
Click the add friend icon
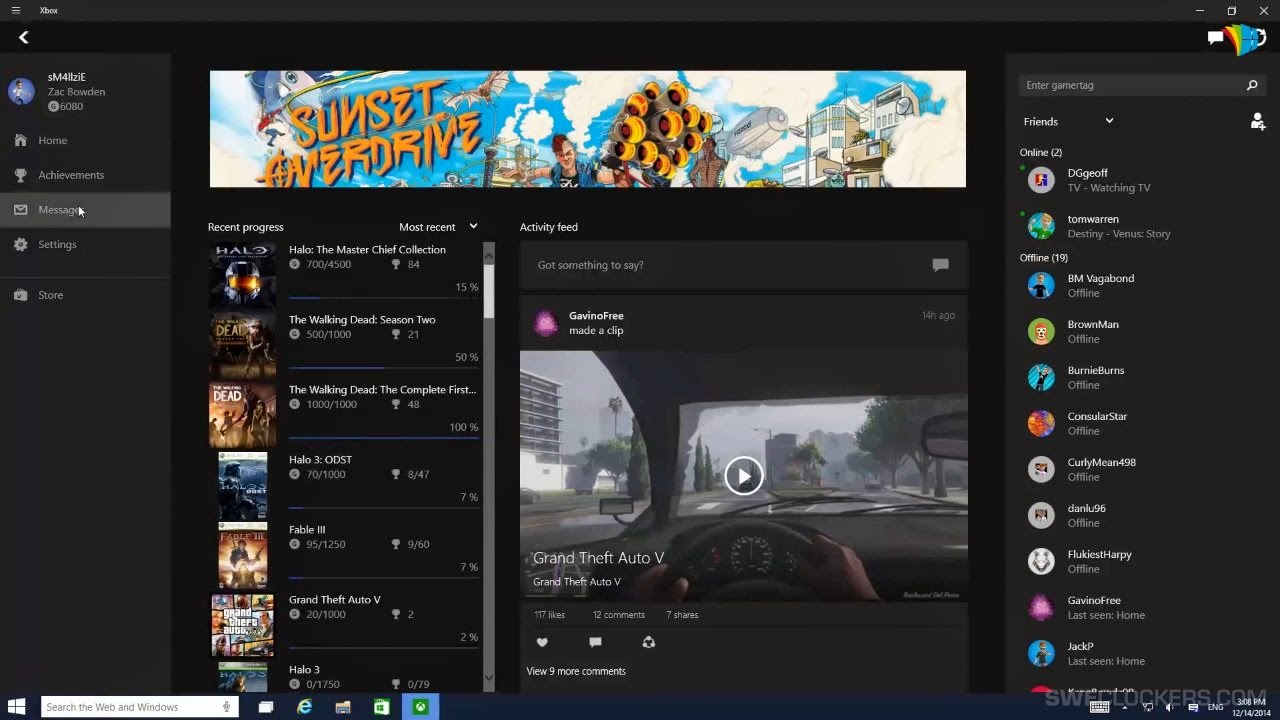click(1257, 121)
